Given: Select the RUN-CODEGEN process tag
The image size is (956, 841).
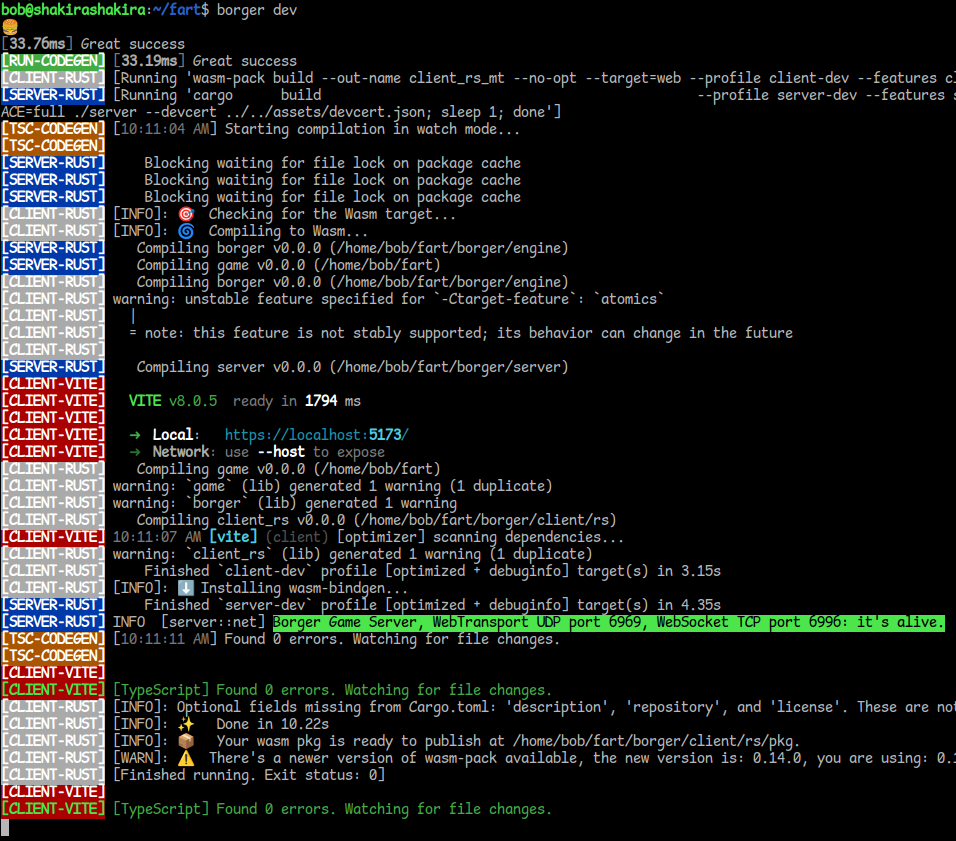Looking at the screenshot, I should pos(53,60).
